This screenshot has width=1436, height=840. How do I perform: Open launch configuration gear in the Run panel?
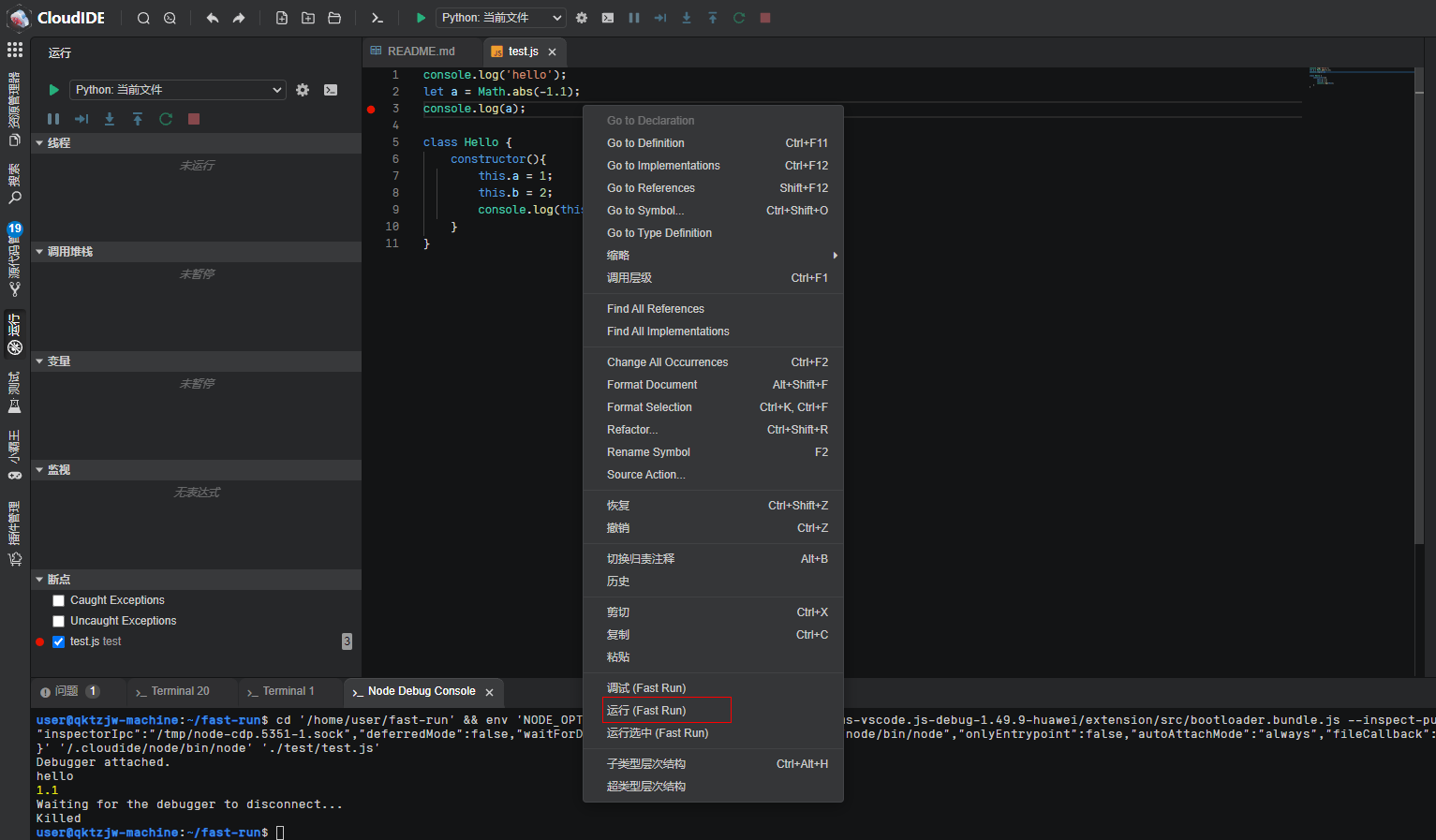tap(303, 90)
